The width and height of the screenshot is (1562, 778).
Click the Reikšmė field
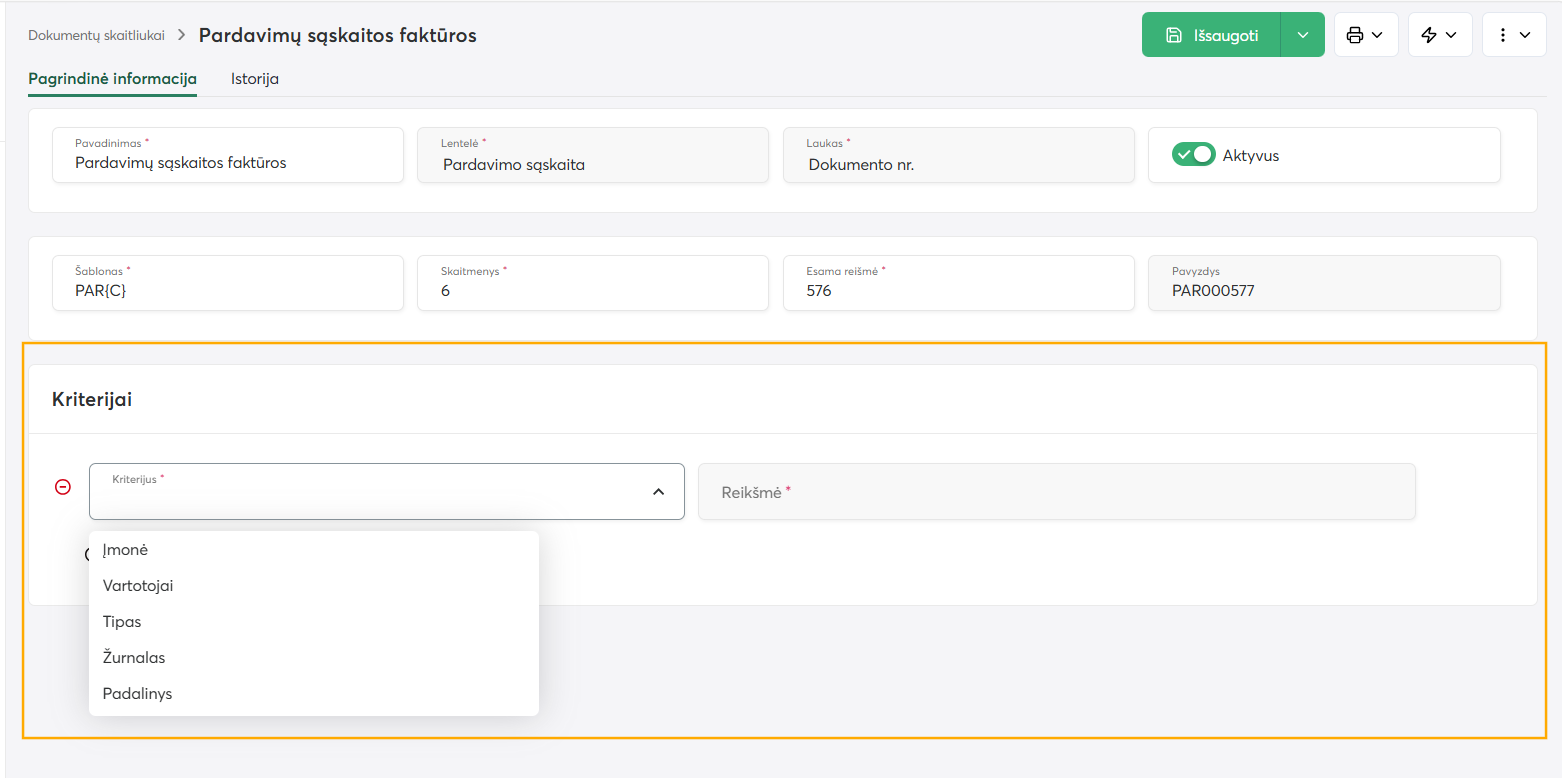[x=1057, y=491]
